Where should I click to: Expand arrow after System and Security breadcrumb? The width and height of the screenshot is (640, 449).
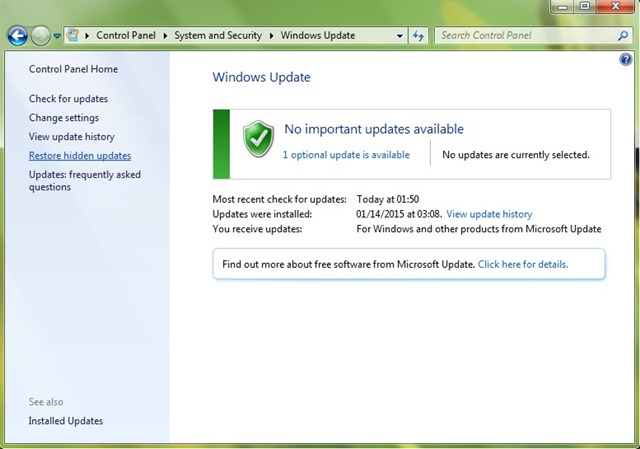[271, 36]
